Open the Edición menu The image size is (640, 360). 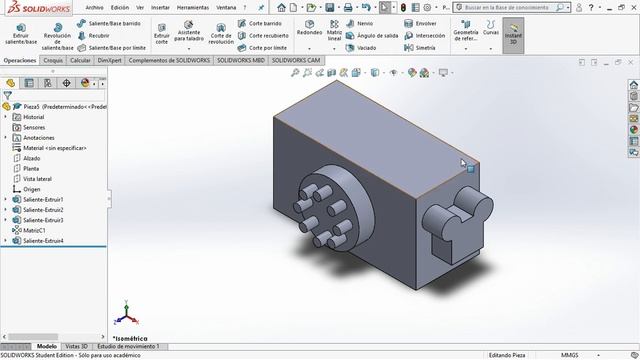[120, 7]
